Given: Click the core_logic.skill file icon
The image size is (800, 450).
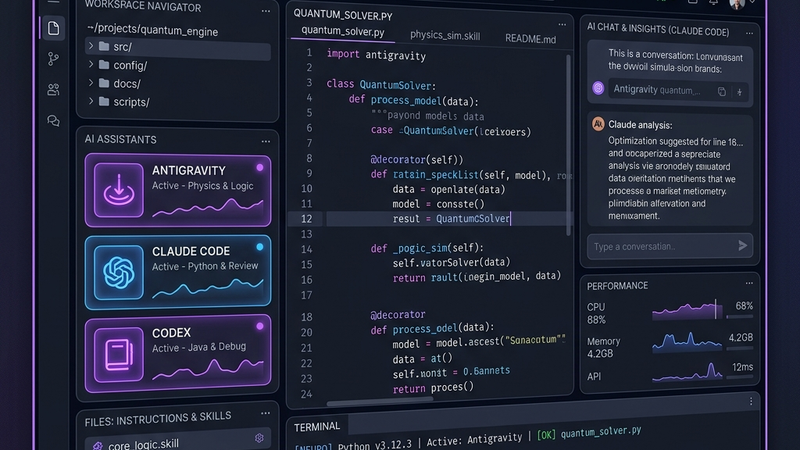Looking at the screenshot, I should 97,445.
